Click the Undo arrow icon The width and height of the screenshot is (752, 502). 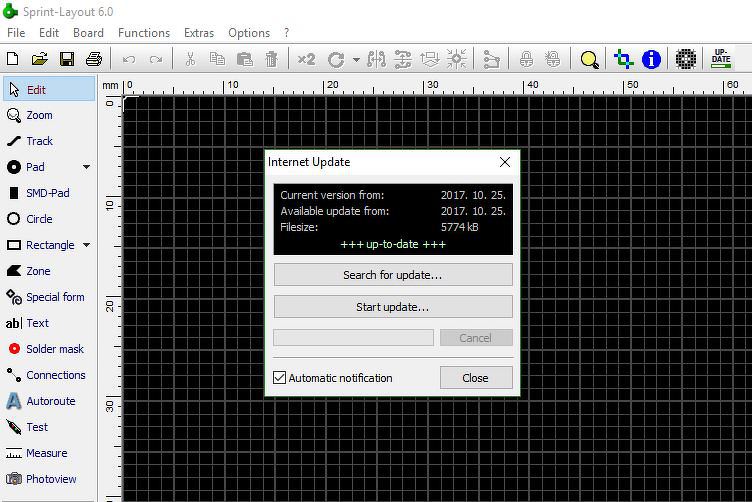129,59
